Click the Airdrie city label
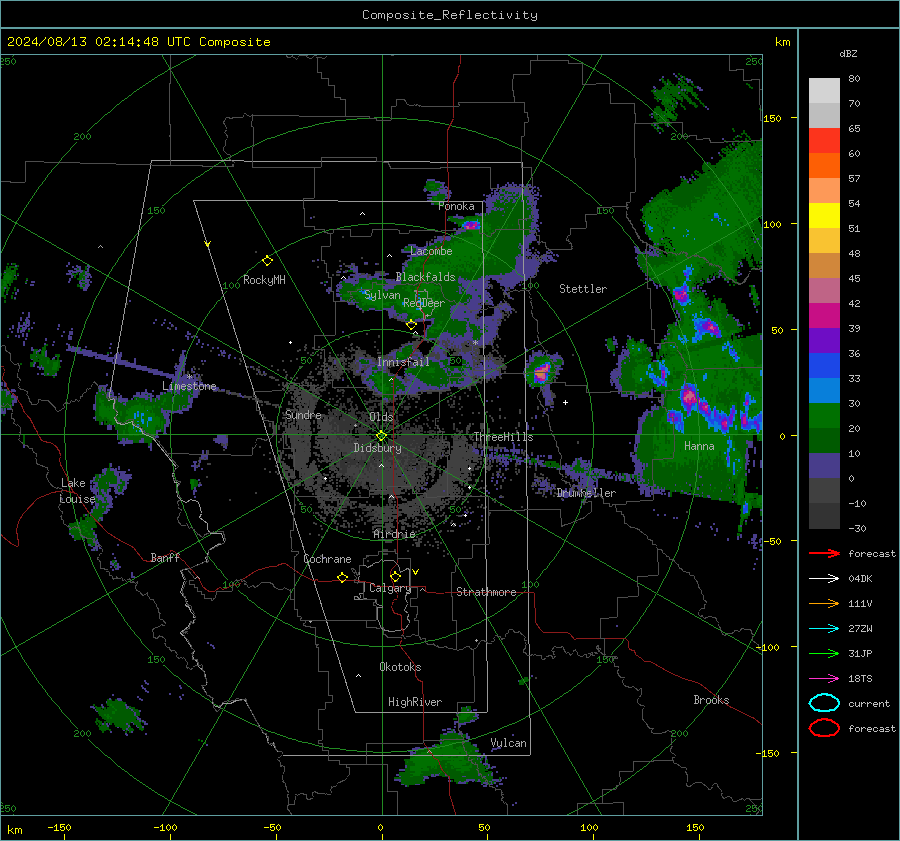Viewport: 900px width, 841px height. 394,534
